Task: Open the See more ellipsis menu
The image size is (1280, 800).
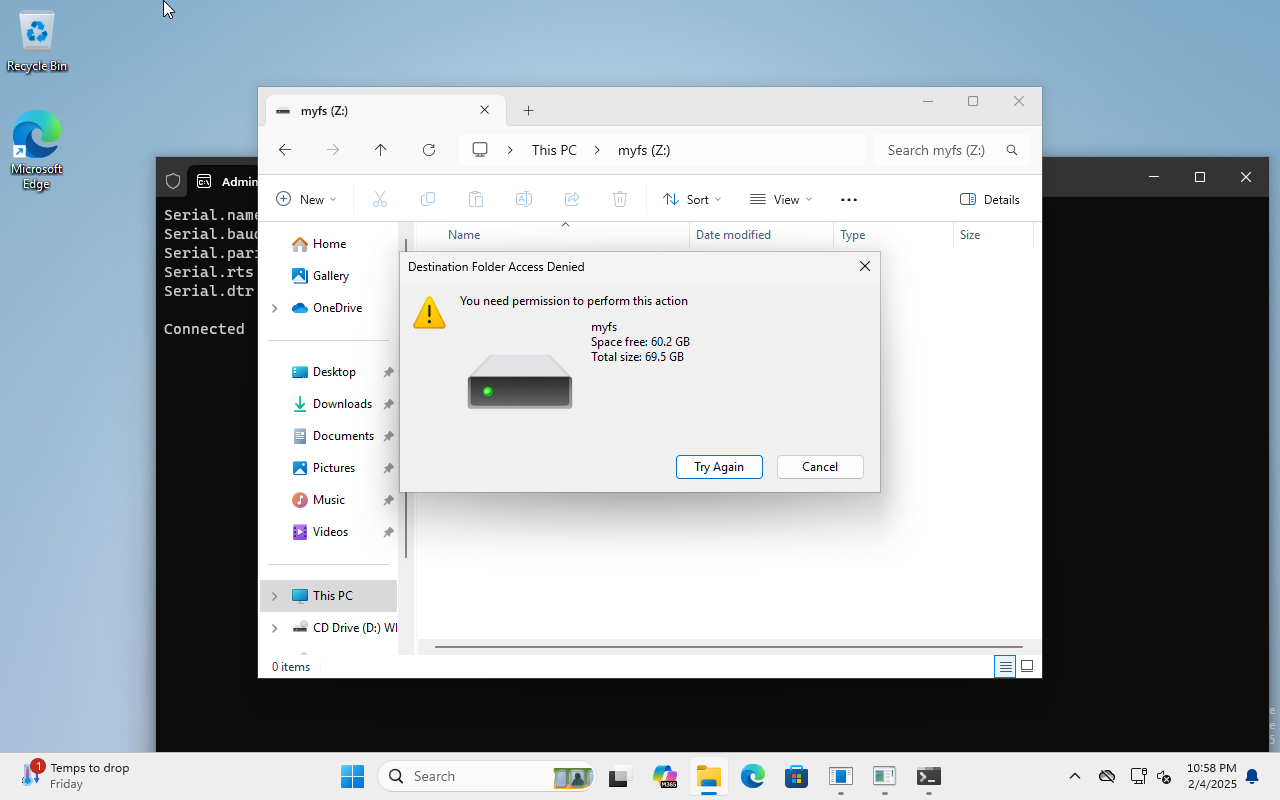Action: point(849,200)
